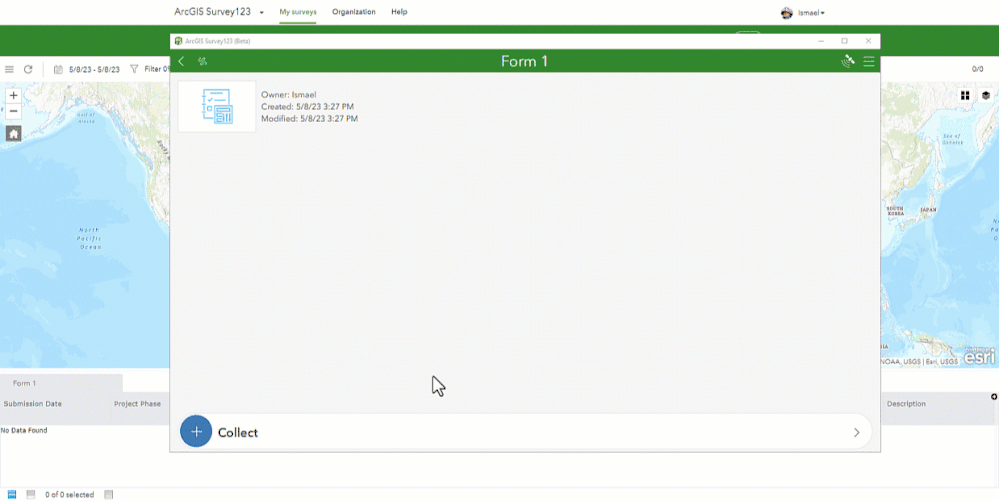Click the '0 of 0 selected' status text
Screen dimensions: 999x502
tap(69, 494)
